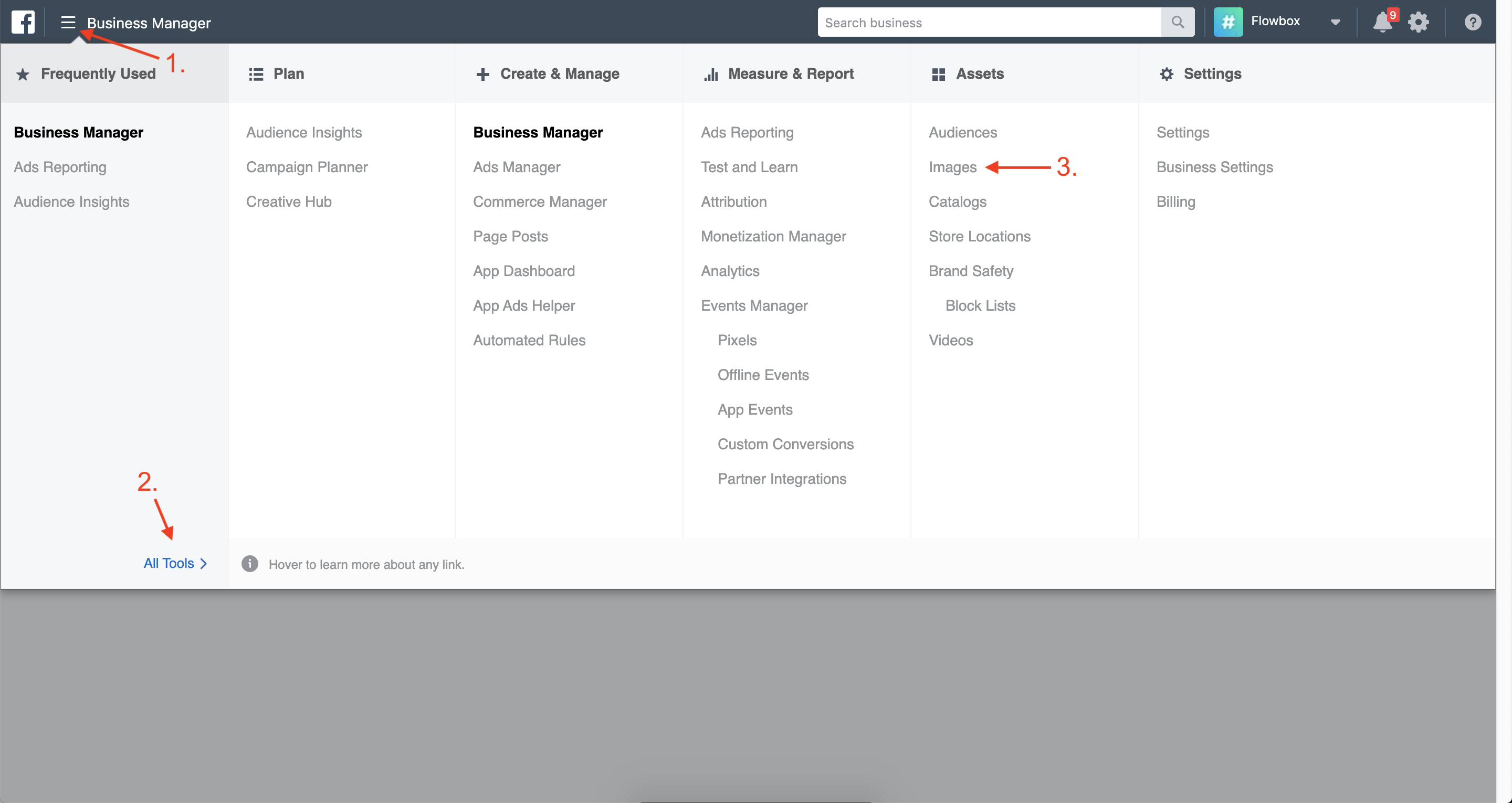The image size is (1512, 803).
Task: Open the help question mark icon
Action: pyautogui.click(x=1472, y=22)
